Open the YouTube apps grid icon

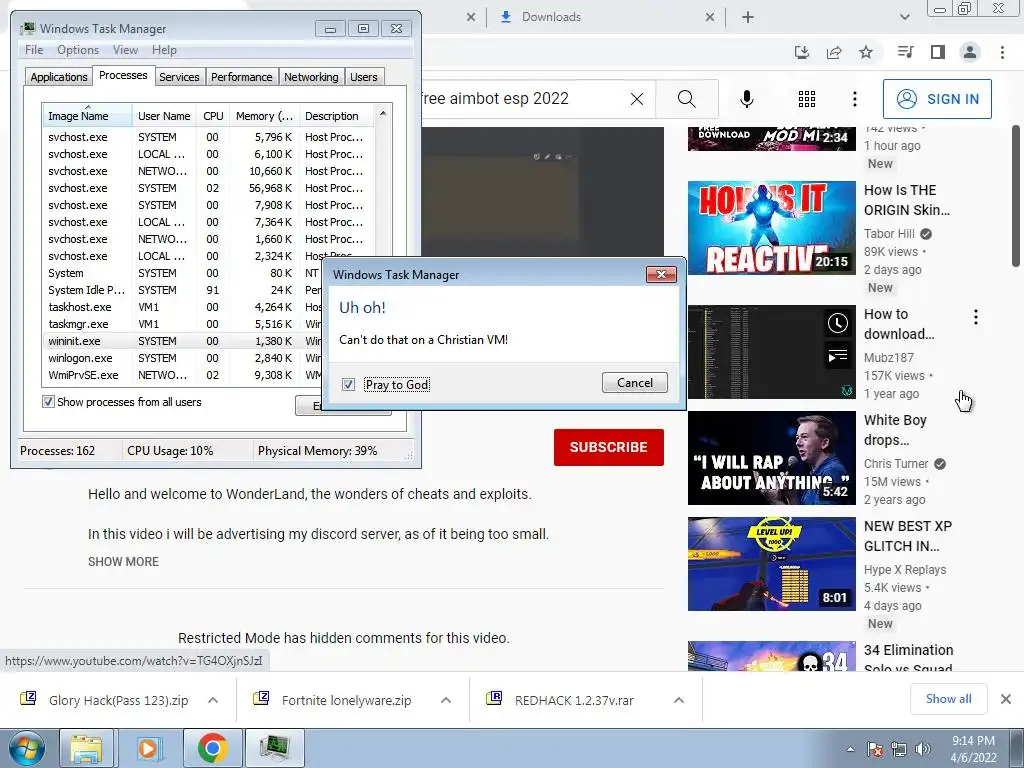click(x=807, y=99)
